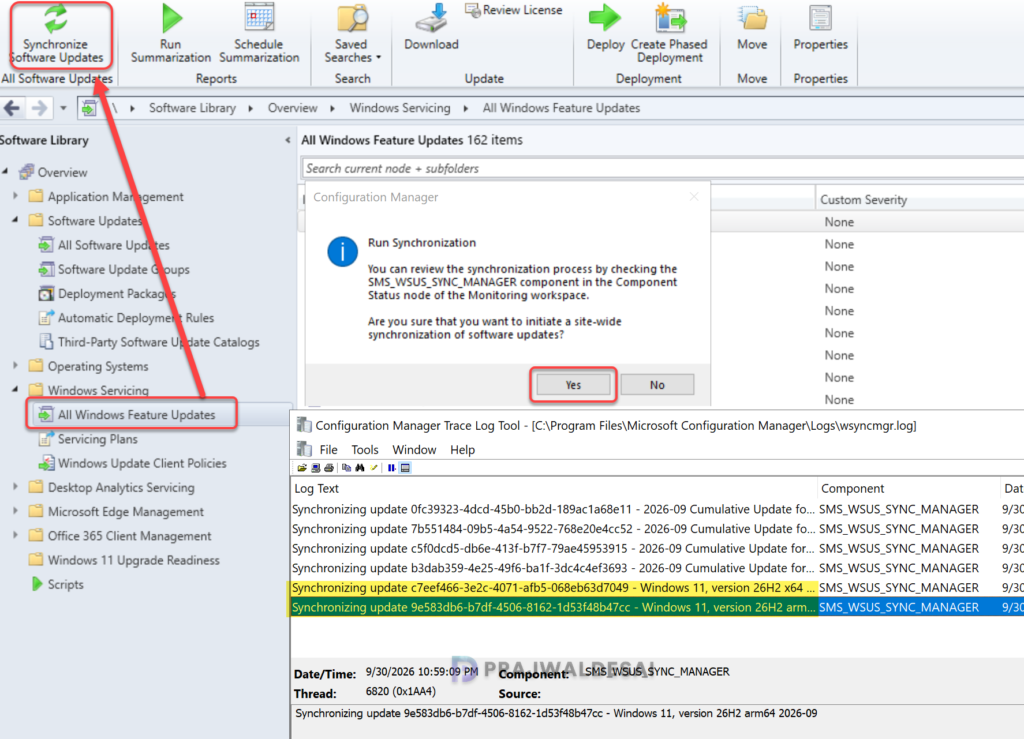Expand Office 365 Client Management node
1024x739 pixels.
point(15,535)
